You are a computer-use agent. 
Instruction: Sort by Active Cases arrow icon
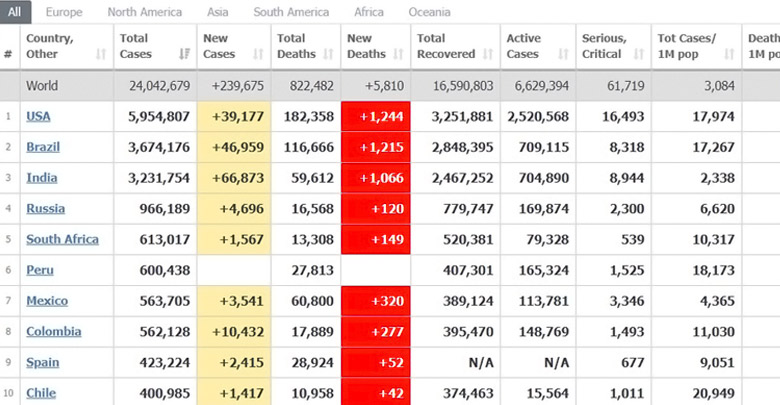pyautogui.click(x=561, y=54)
